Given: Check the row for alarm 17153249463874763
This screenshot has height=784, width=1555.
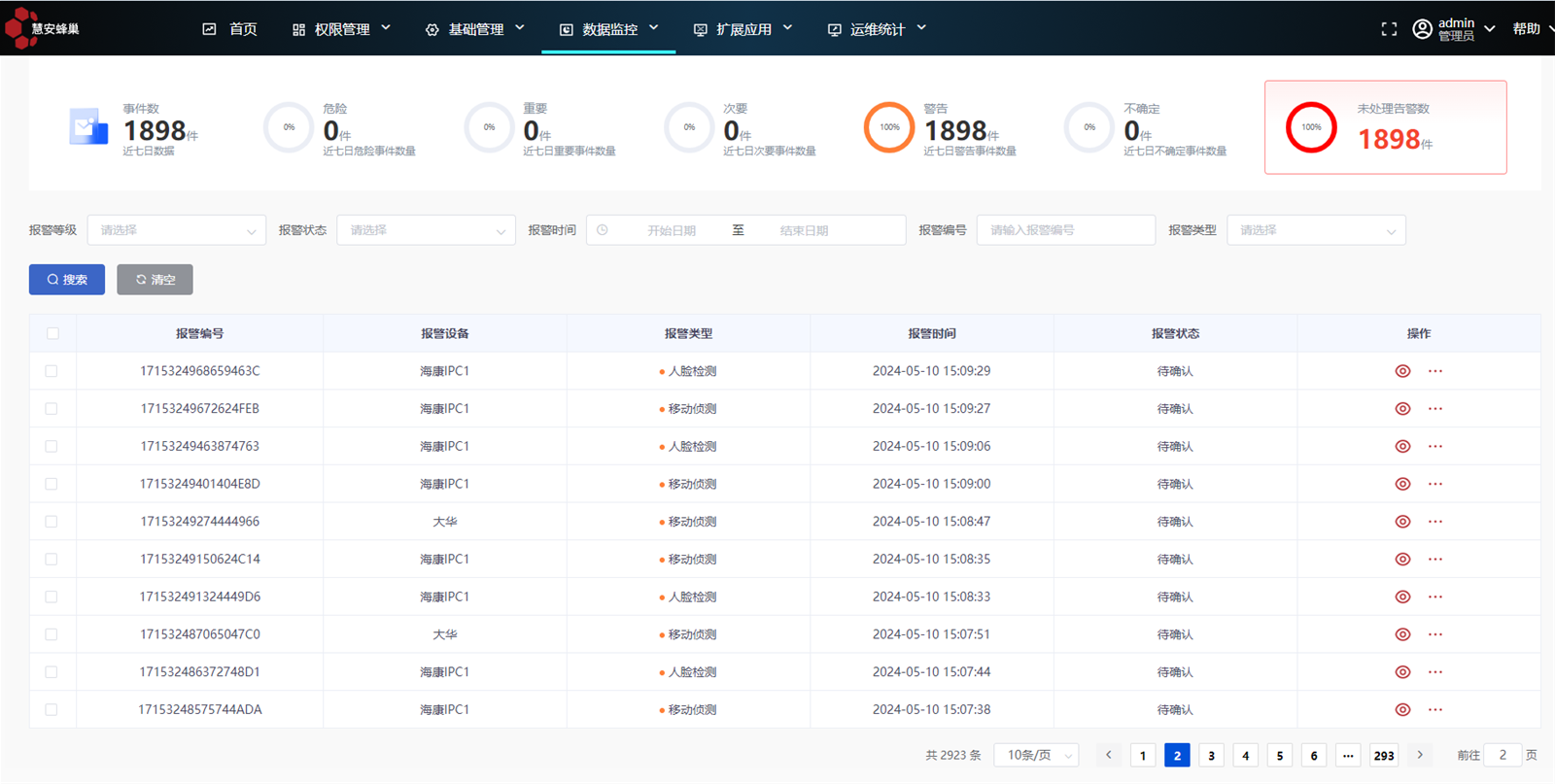Looking at the screenshot, I should [x=52, y=447].
